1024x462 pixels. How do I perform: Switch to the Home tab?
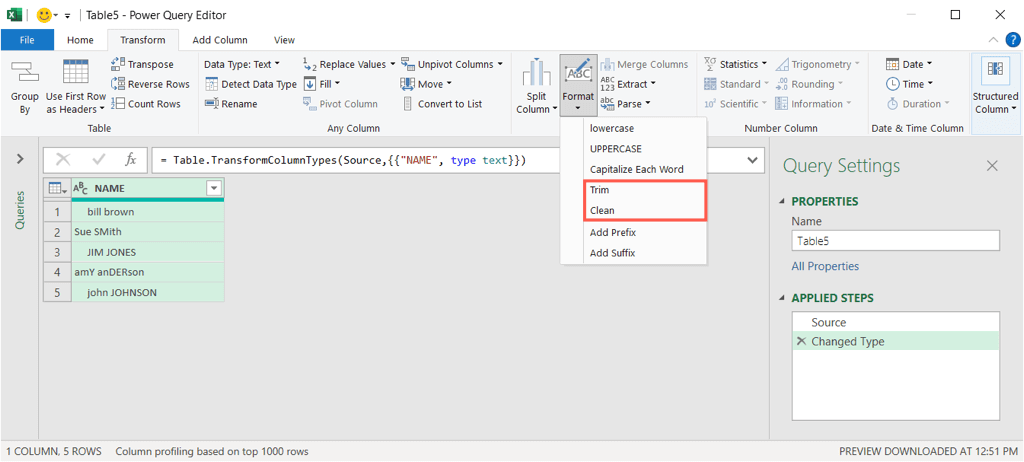click(80, 40)
